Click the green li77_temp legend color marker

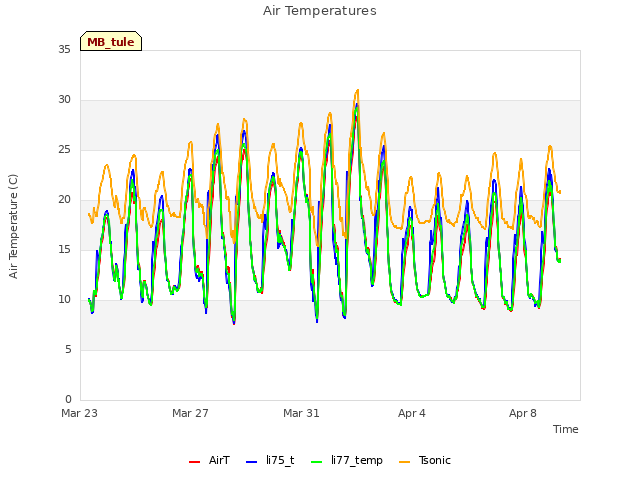pos(317,462)
